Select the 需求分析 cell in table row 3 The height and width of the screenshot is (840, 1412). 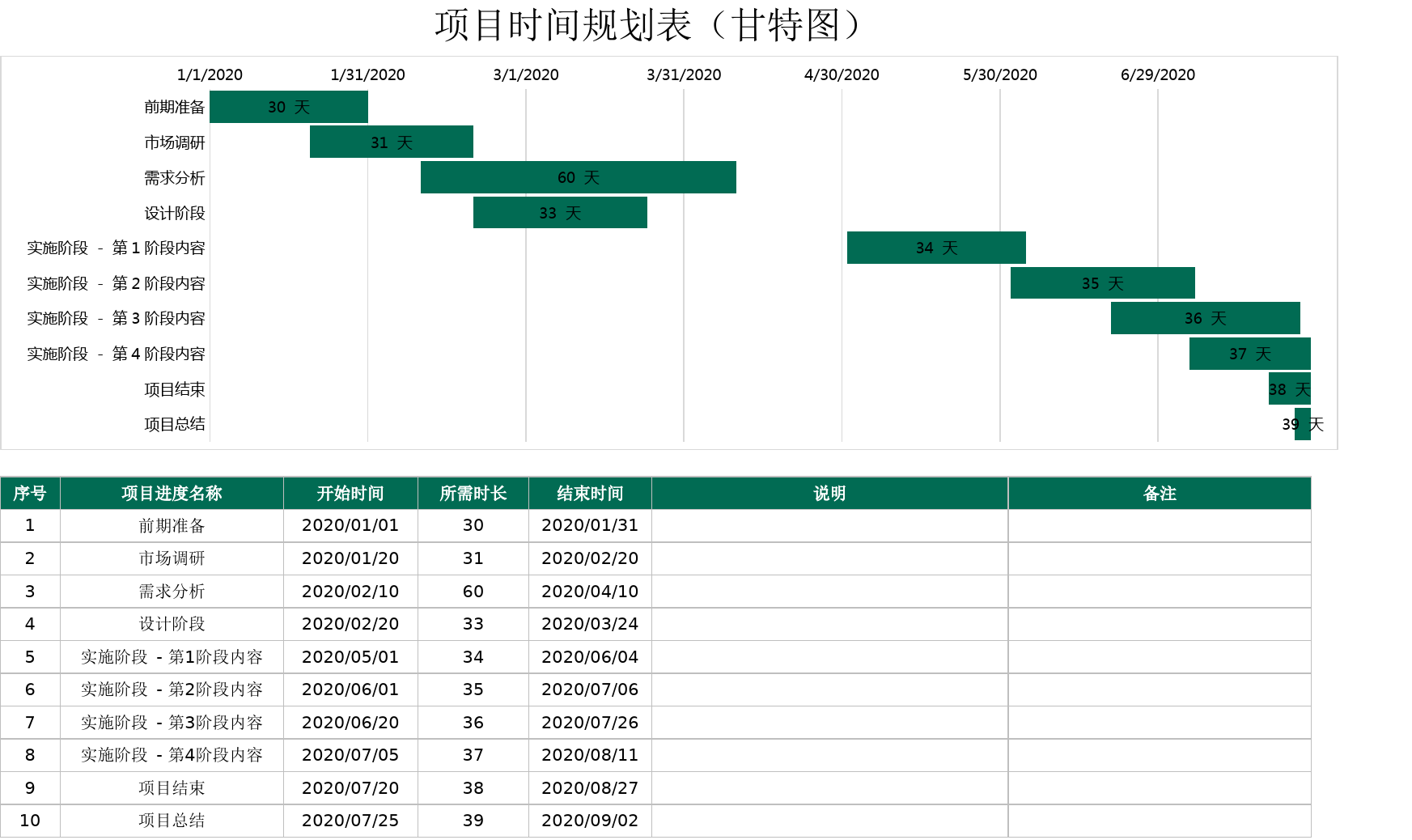coord(172,592)
